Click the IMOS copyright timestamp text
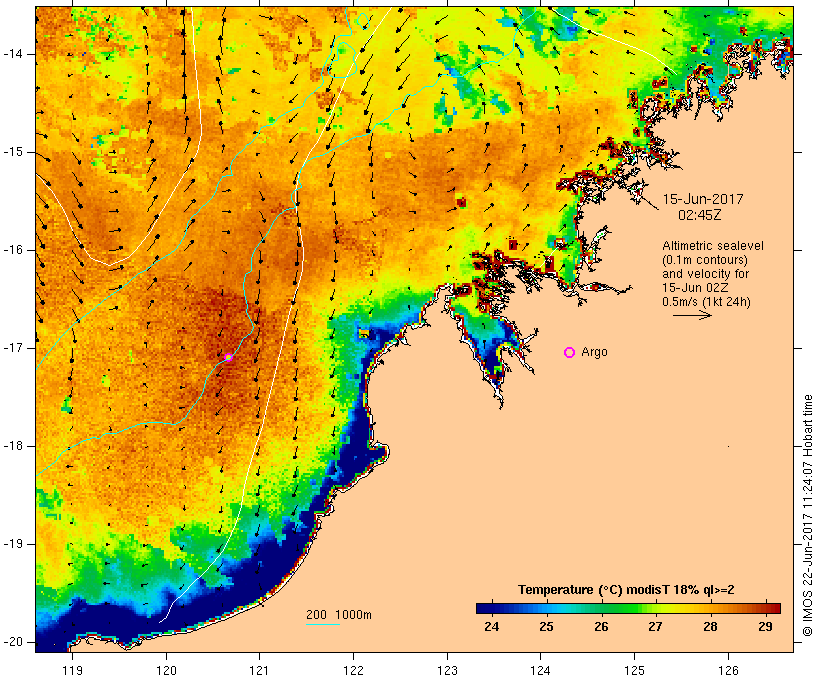 point(808,515)
